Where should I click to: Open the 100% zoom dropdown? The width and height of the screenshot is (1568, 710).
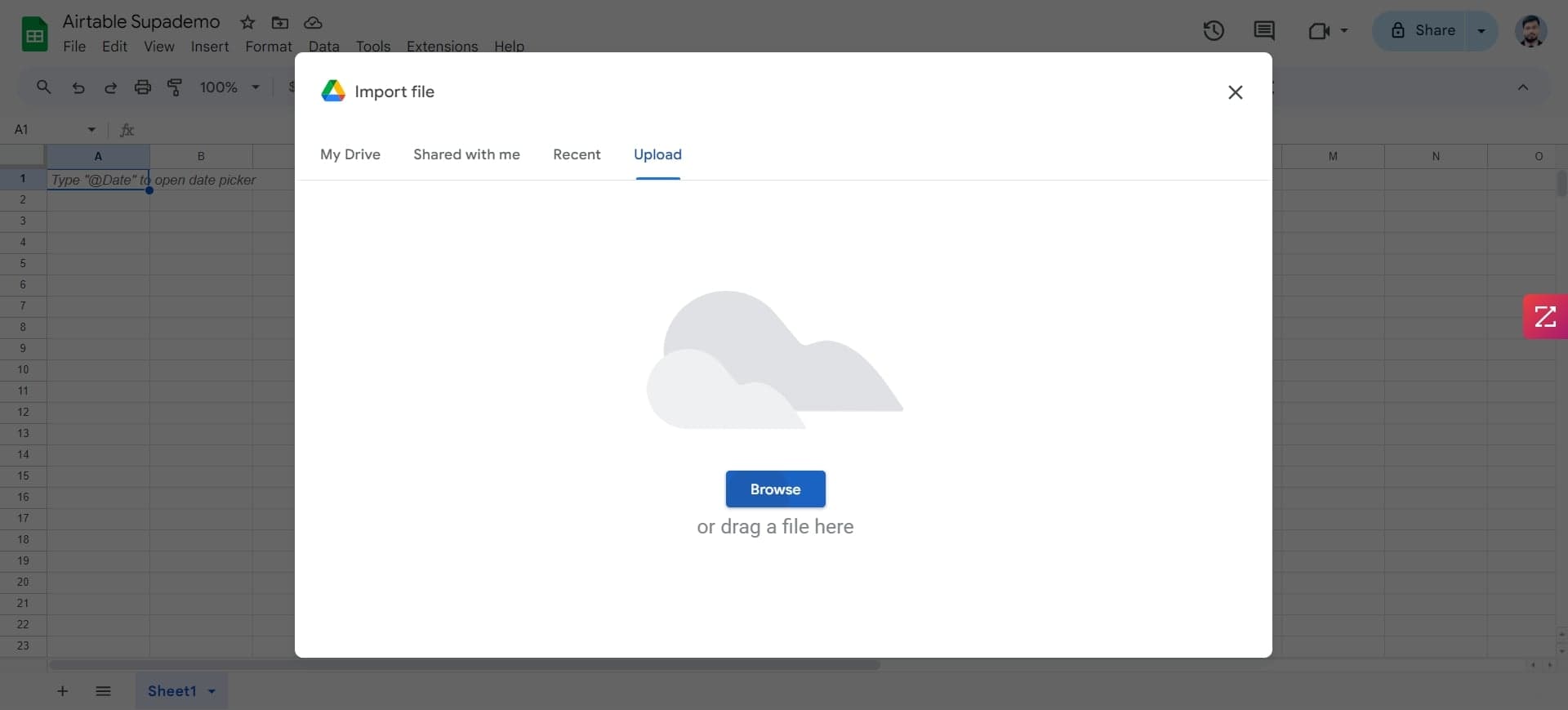(230, 87)
